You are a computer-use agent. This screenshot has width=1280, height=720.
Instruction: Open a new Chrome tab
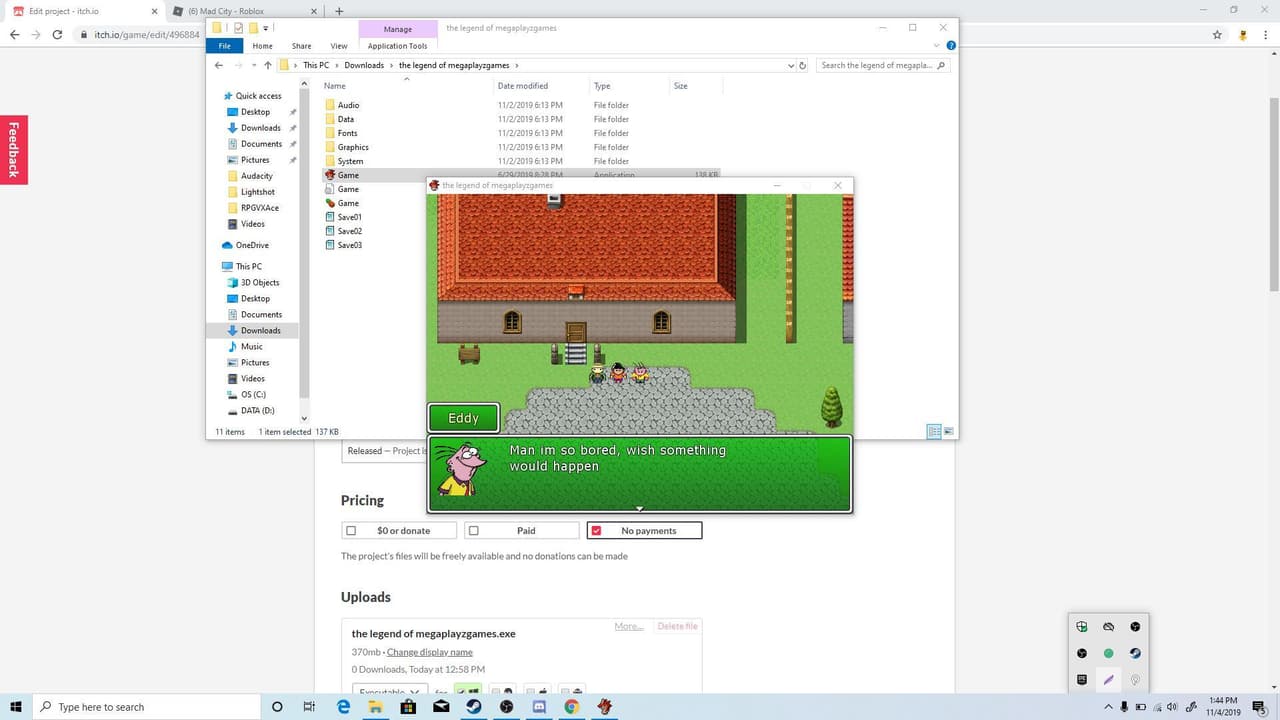[339, 11]
